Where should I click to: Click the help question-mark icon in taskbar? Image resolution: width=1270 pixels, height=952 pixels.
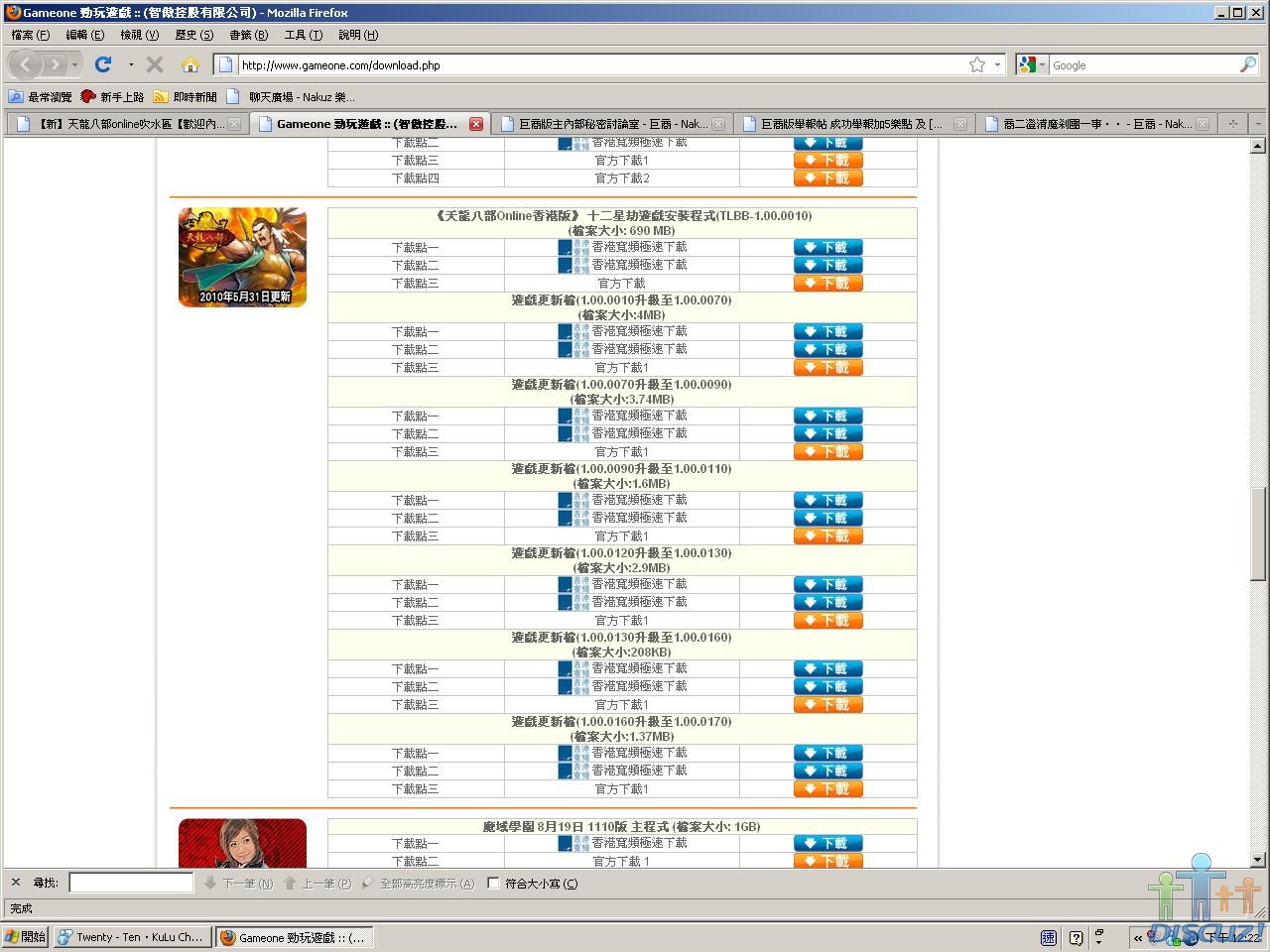point(1077,937)
